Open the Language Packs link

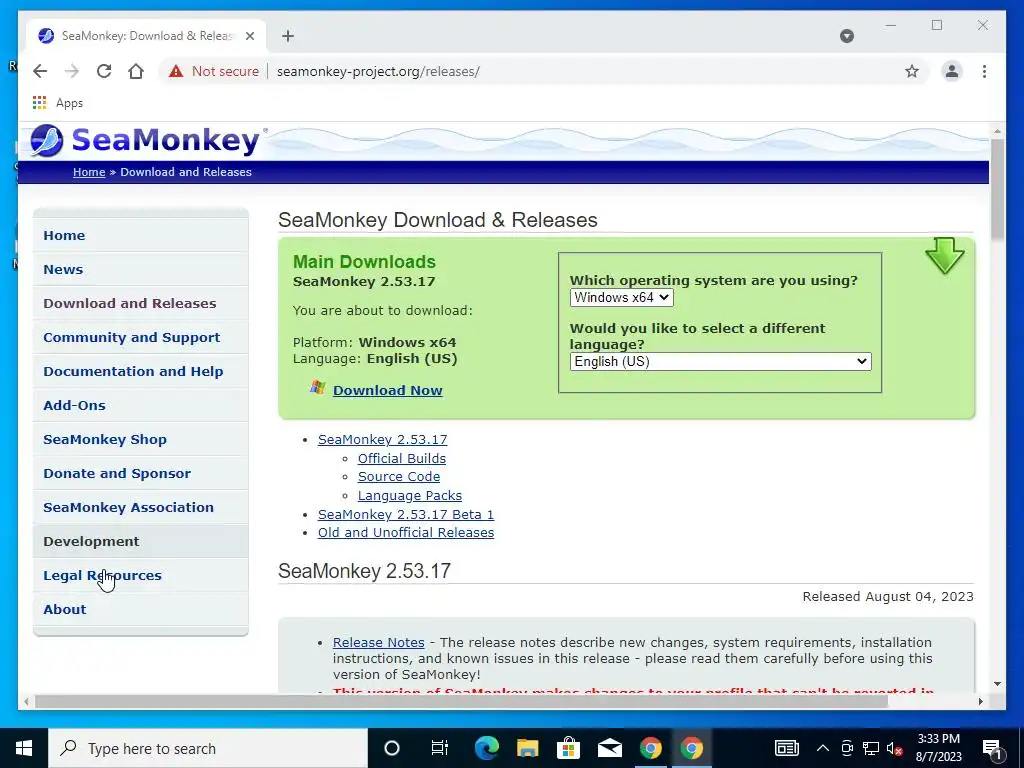pos(409,496)
